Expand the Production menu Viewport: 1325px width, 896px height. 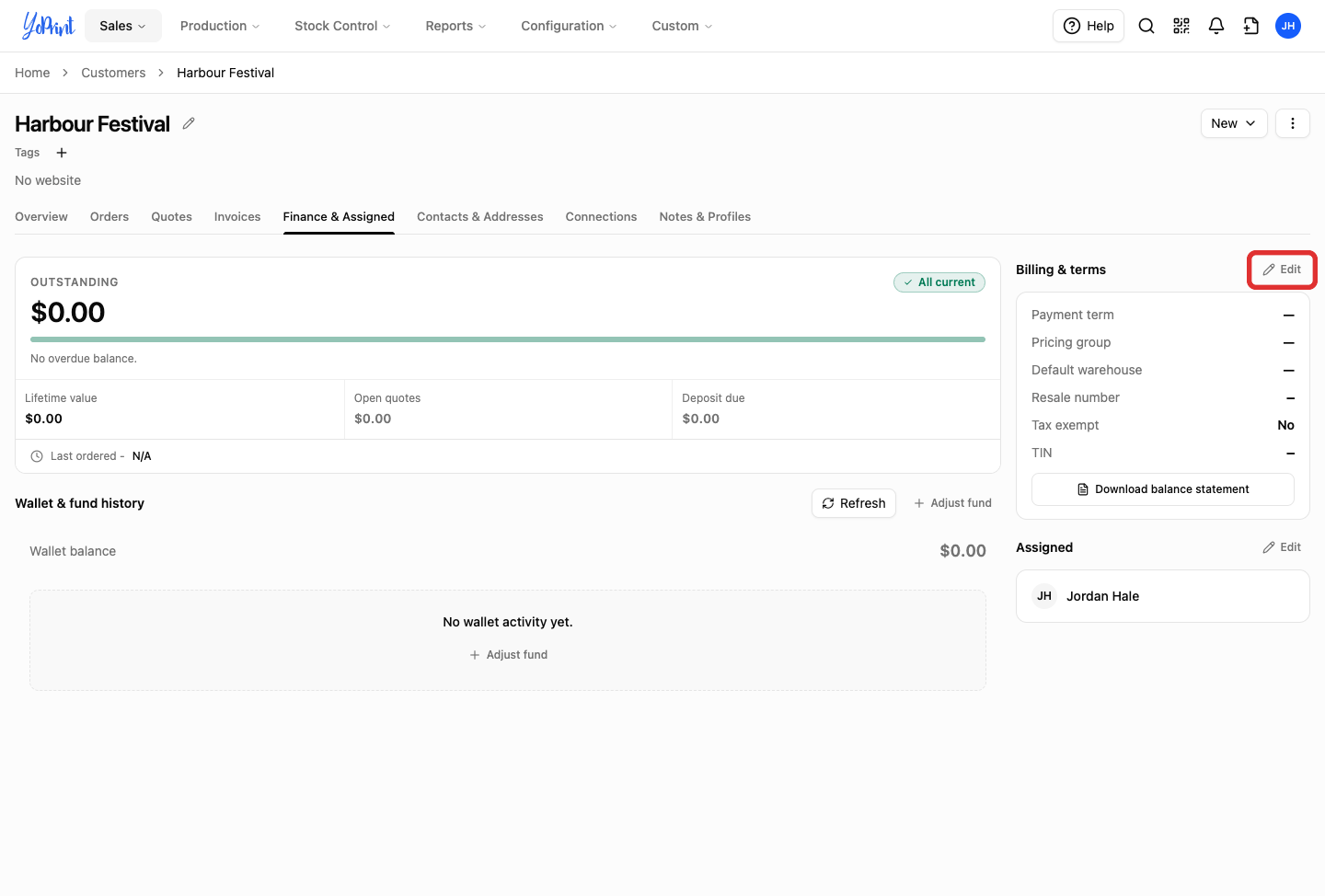(220, 26)
